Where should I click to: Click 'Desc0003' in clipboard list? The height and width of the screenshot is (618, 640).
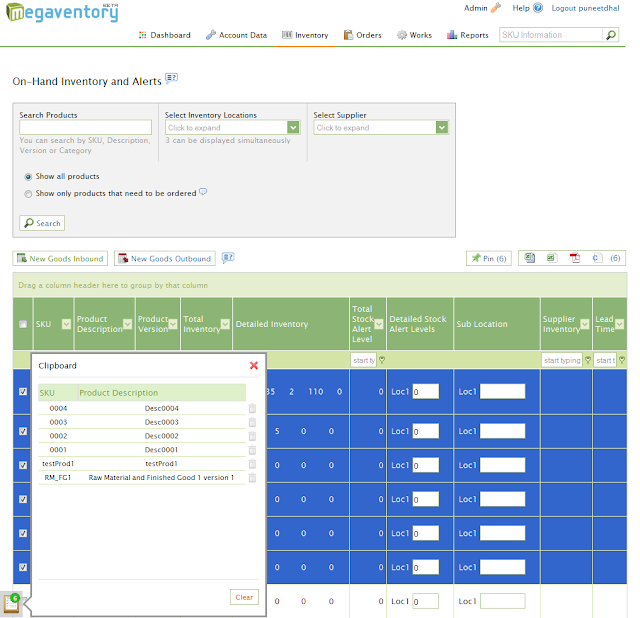[x=162, y=422]
